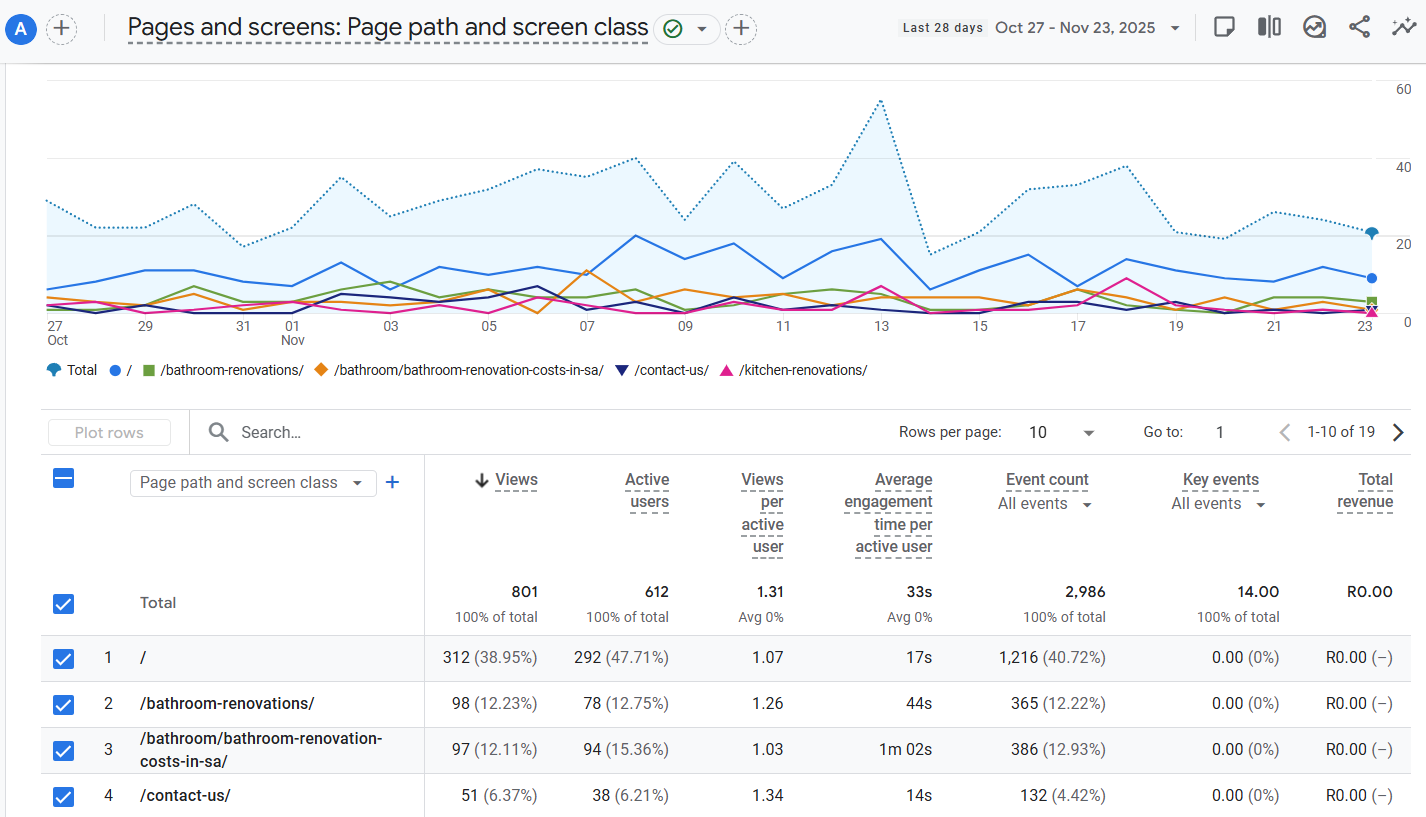Add a filter using plus after title
The height and width of the screenshot is (817, 1426).
pos(741,29)
